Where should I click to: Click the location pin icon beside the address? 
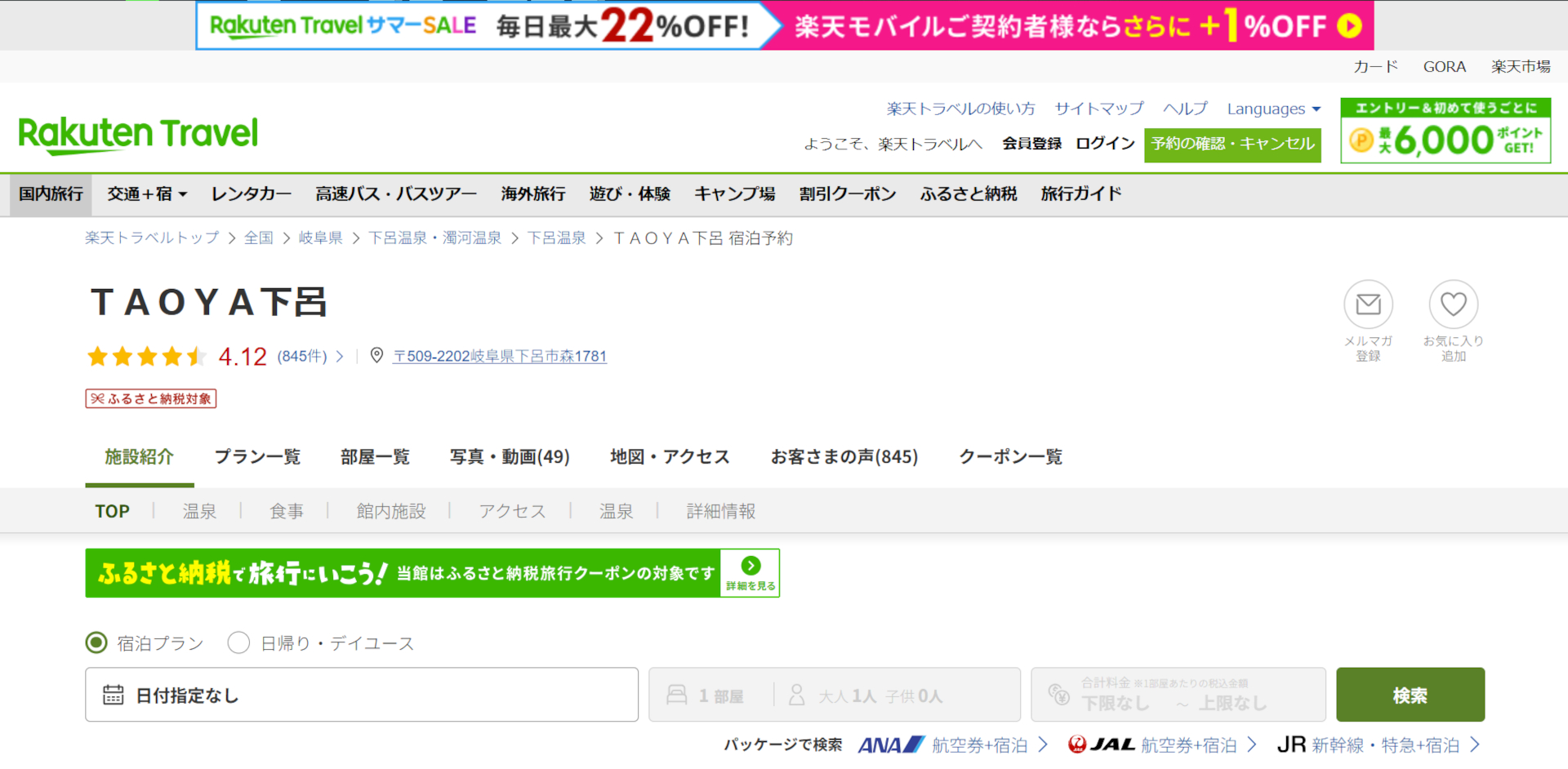tap(376, 356)
